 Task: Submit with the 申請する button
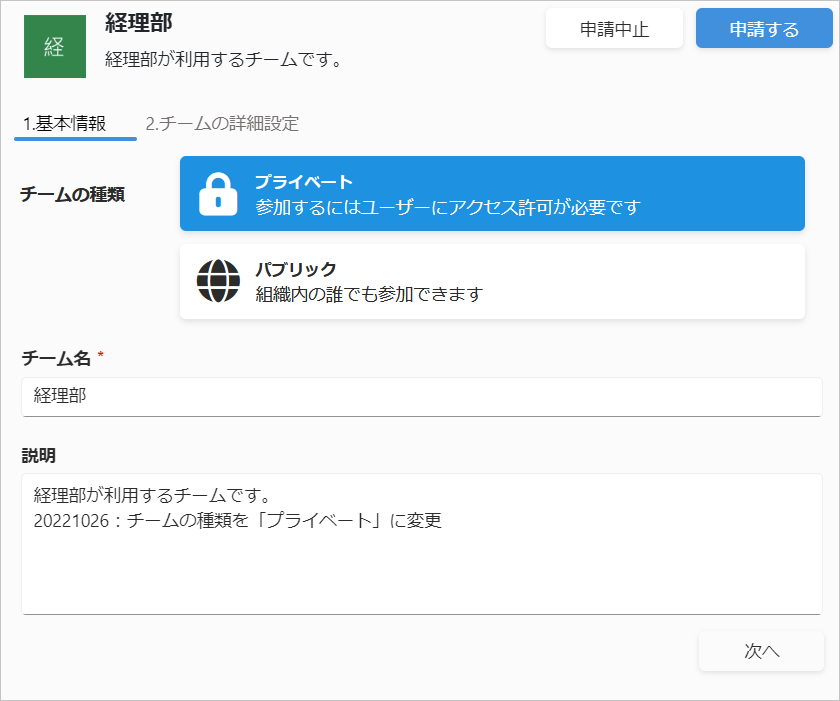tap(764, 29)
